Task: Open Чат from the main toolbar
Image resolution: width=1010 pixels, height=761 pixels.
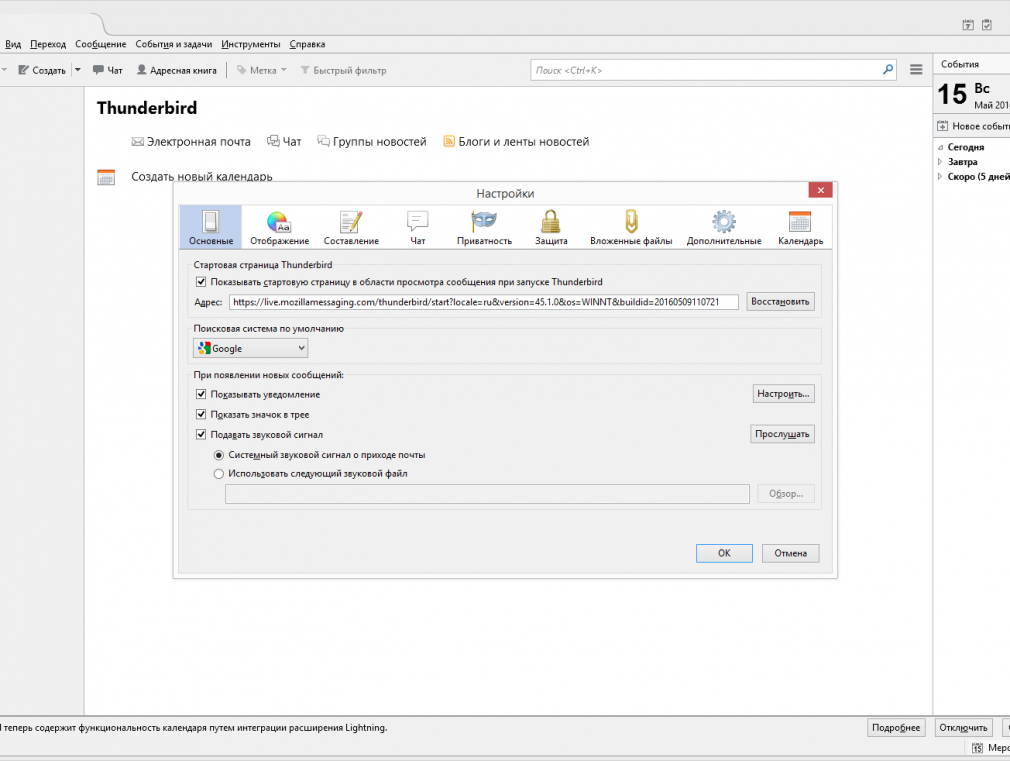Action: (108, 70)
